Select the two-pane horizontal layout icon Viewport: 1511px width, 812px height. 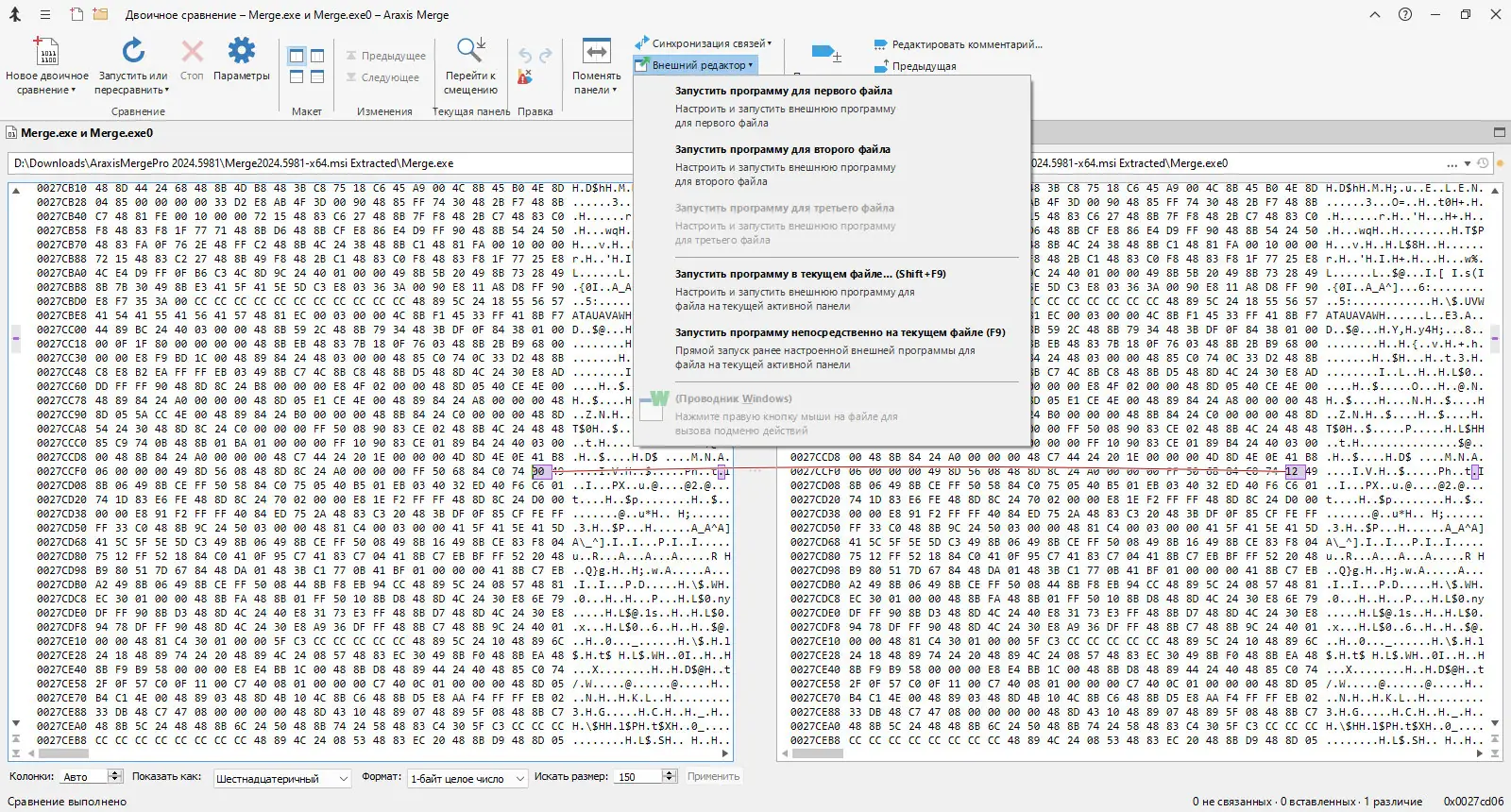click(297, 77)
